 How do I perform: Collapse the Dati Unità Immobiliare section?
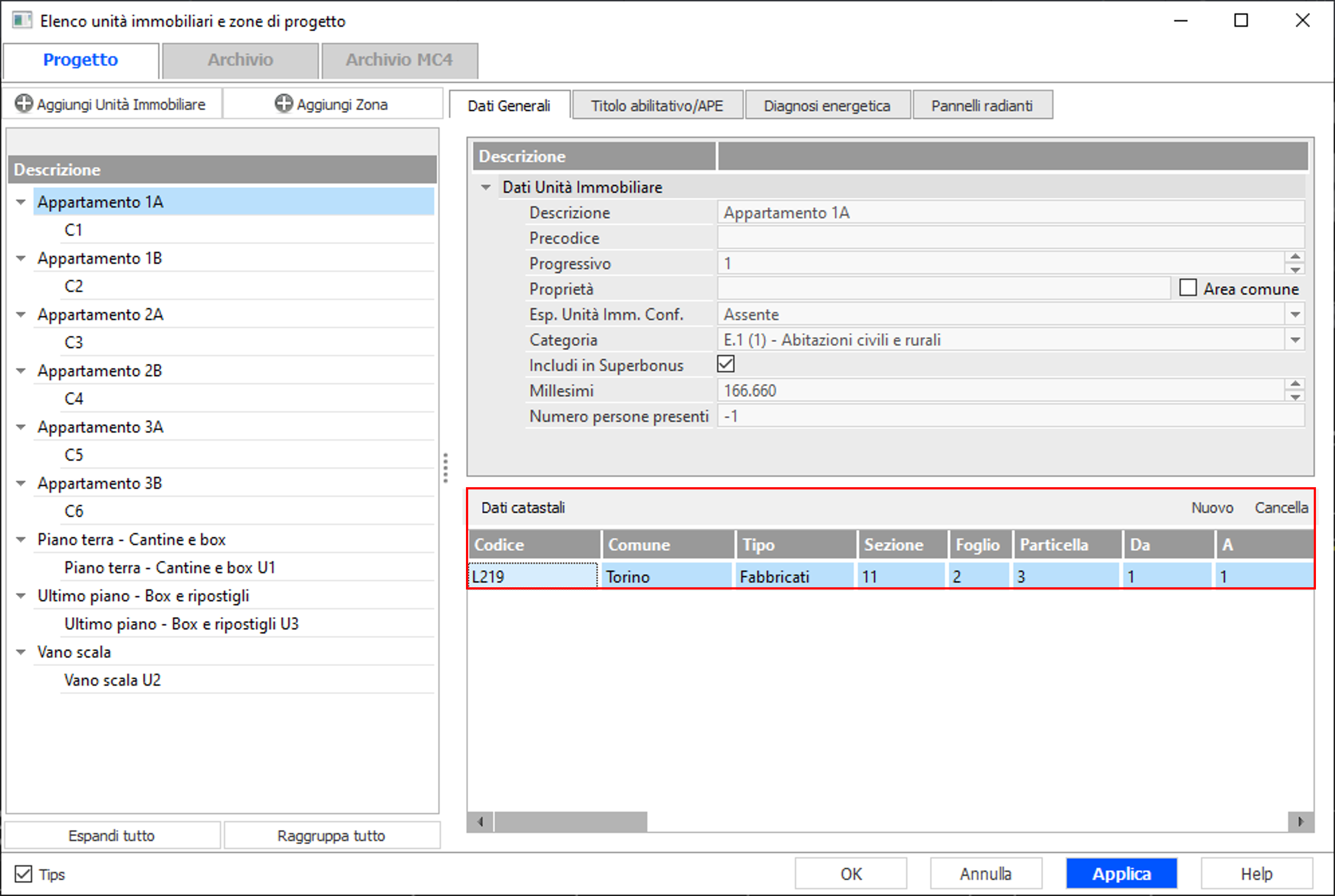(x=486, y=187)
